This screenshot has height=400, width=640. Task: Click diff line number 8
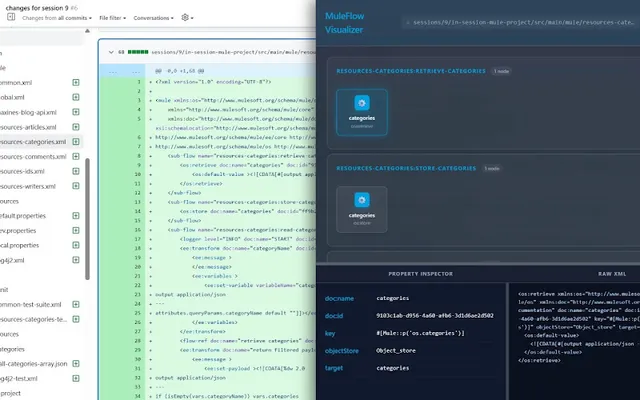pos(139,156)
